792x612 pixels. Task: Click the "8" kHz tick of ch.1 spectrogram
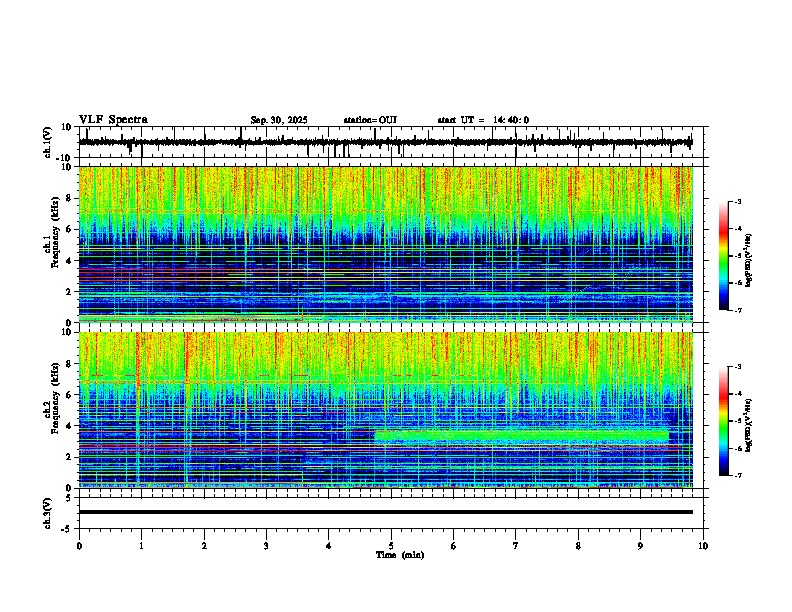70,198
